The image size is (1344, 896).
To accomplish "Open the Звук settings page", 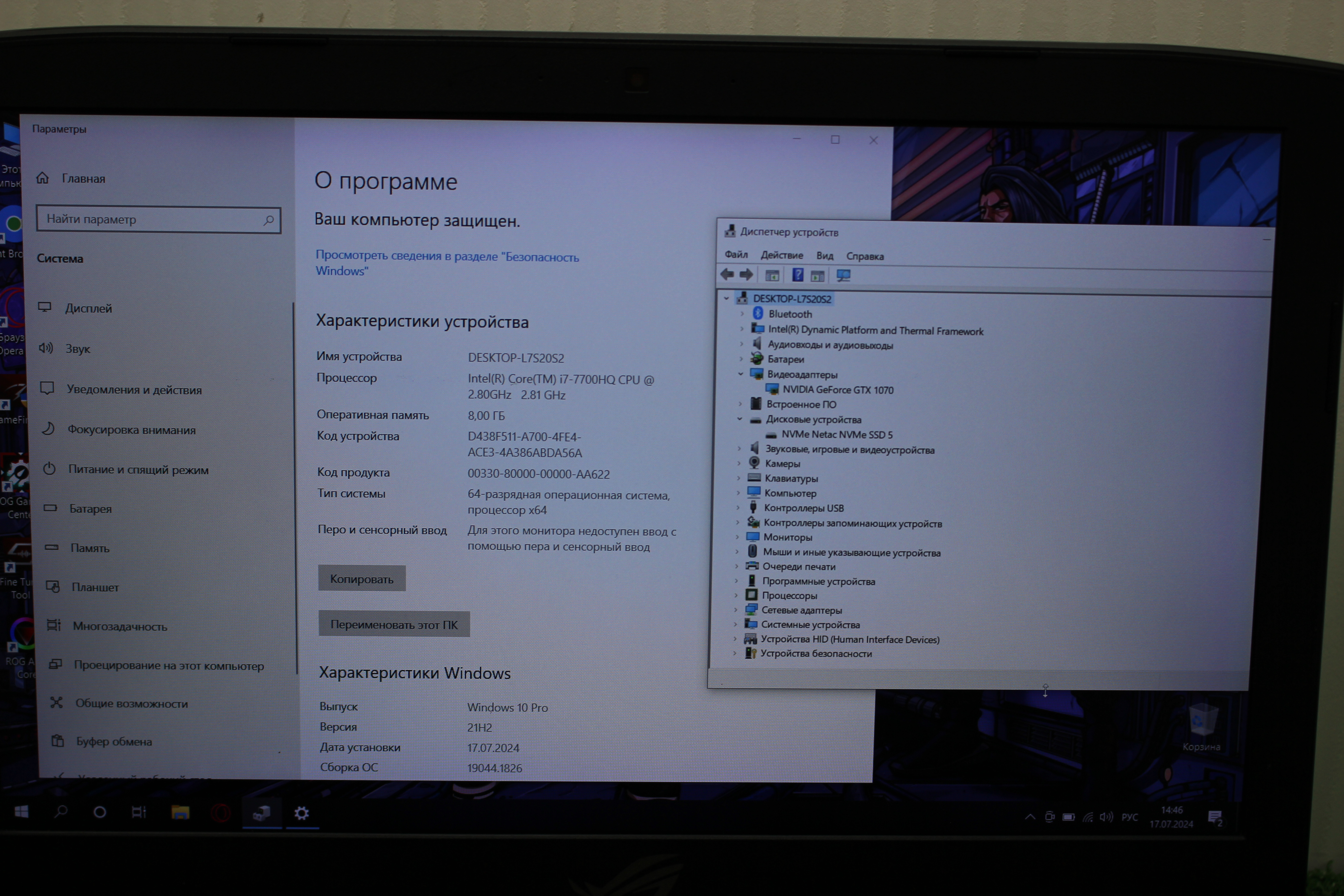I will 78,348.
